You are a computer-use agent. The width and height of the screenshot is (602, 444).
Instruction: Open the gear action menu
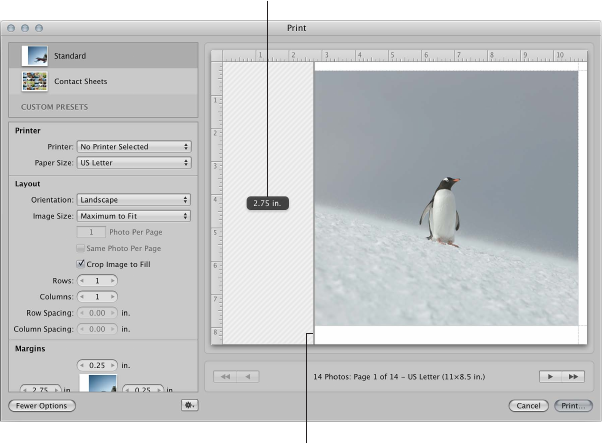click(189, 405)
